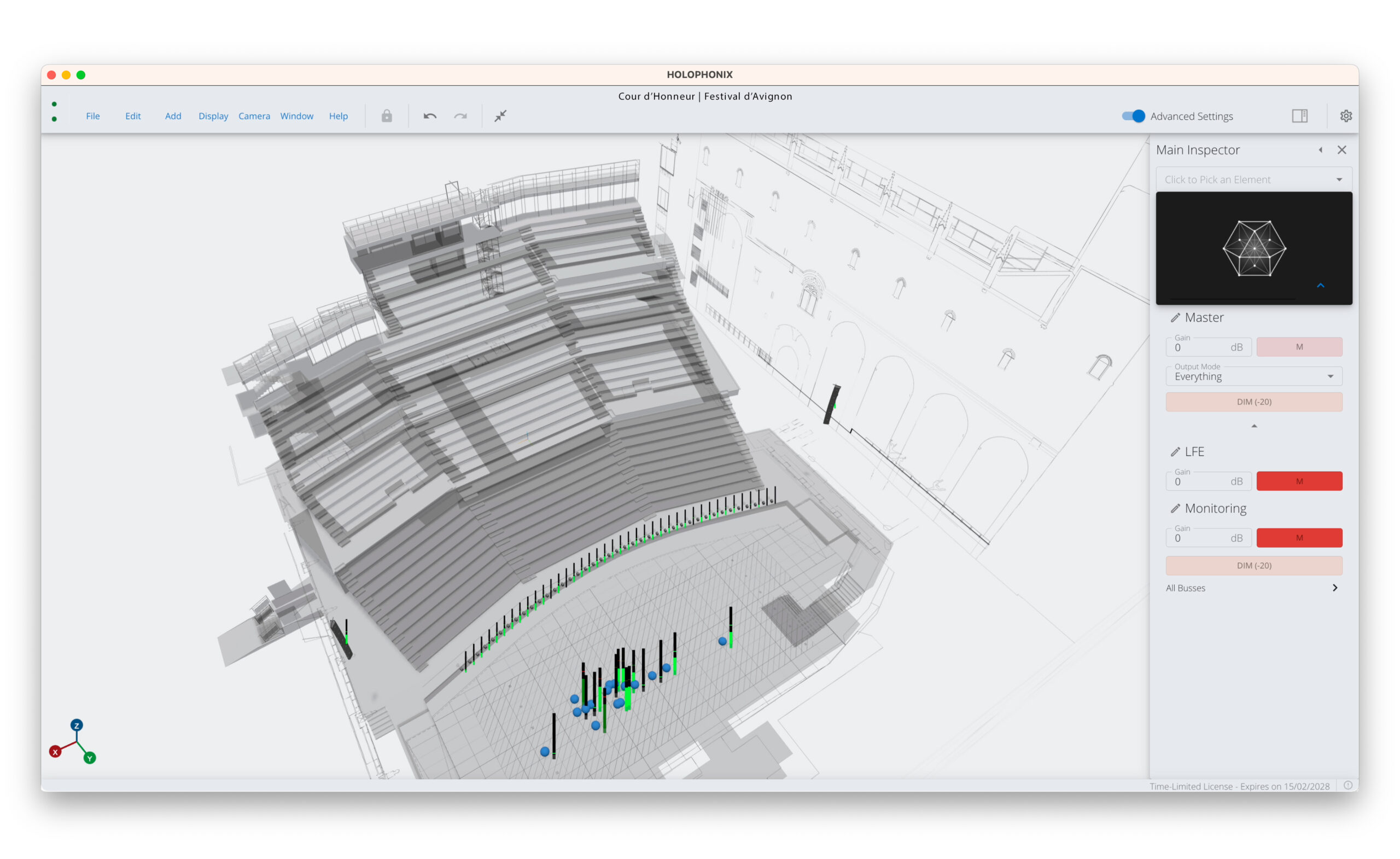Viewport: 1400px width, 859px height.
Task: Unmute the LFE bus
Action: tap(1299, 481)
